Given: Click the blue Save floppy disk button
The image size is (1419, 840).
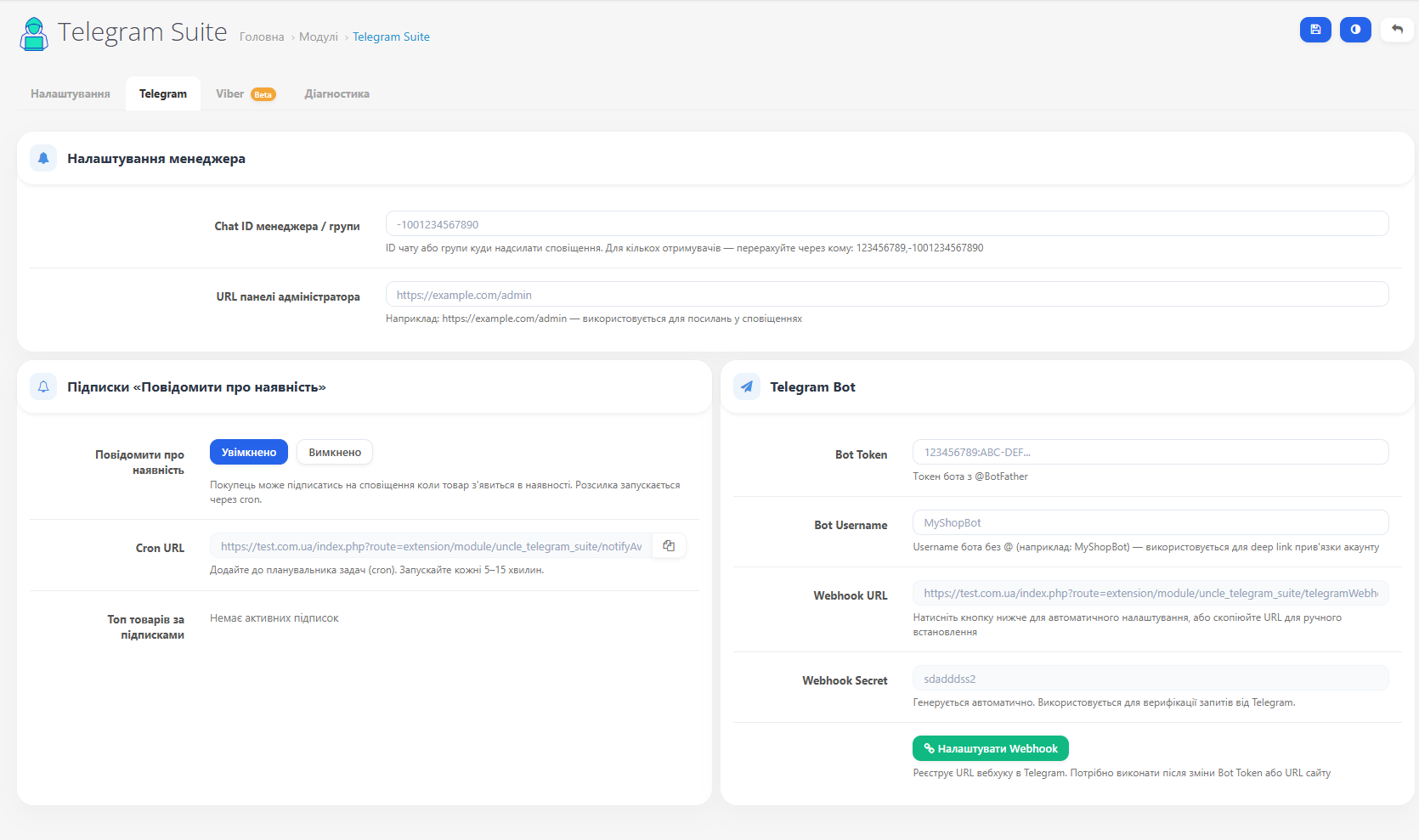Looking at the screenshot, I should pos(1315,30).
